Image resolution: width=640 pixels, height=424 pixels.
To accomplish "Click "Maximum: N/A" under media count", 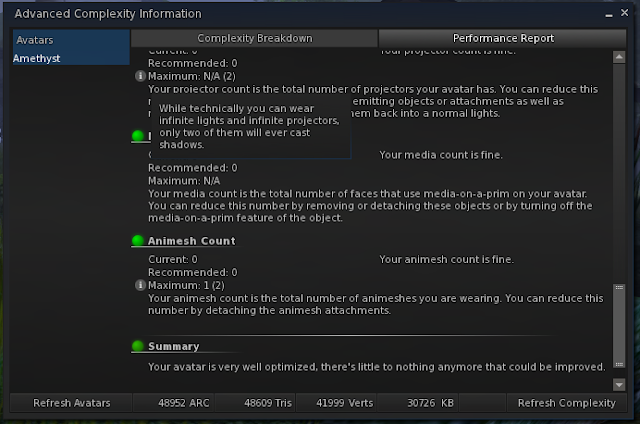I will point(184,181).
